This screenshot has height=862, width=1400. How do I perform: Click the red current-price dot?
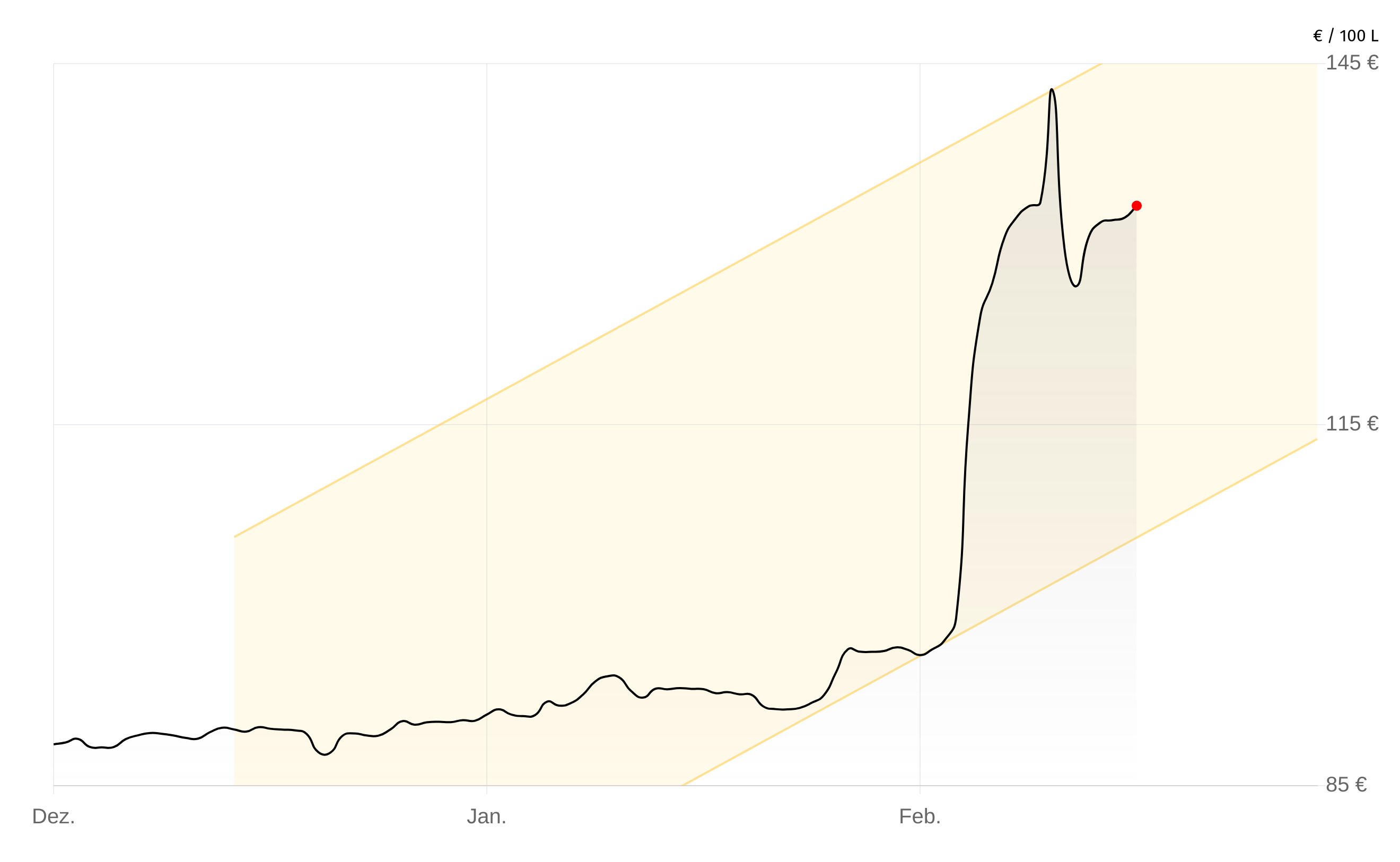point(1136,206)
